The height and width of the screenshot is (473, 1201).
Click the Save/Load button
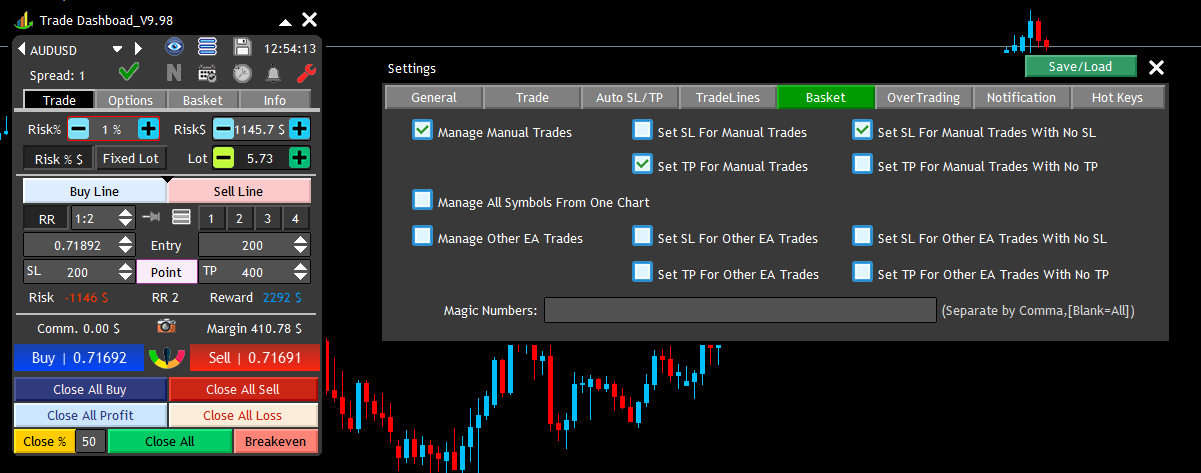coord(1081,67)
